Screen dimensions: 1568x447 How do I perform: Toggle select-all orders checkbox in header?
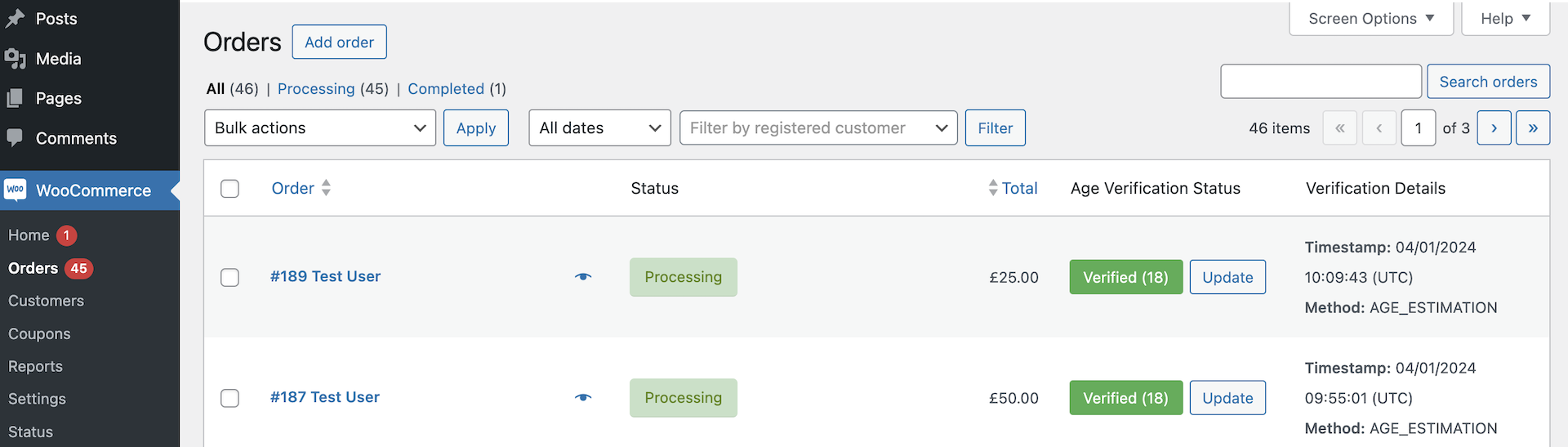(230, 189)
